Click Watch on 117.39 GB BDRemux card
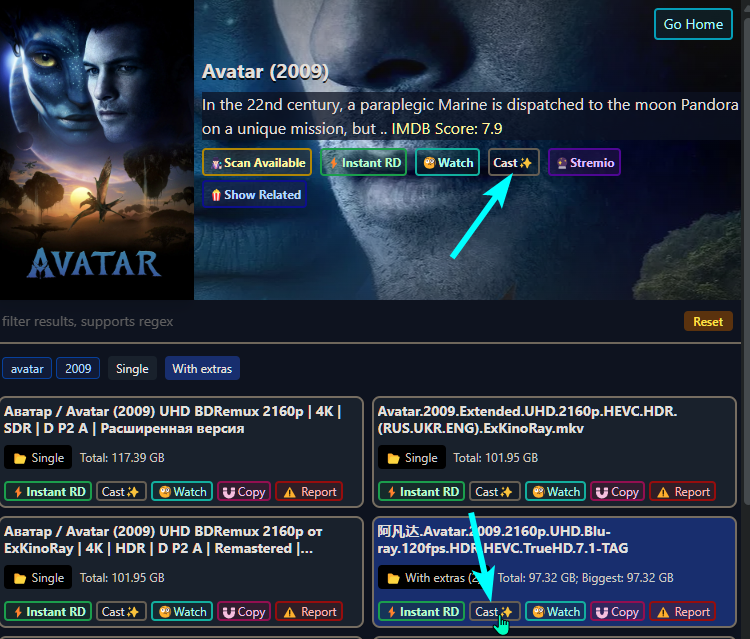This screenshot has height=639, width=750. (x=182, y=492)
